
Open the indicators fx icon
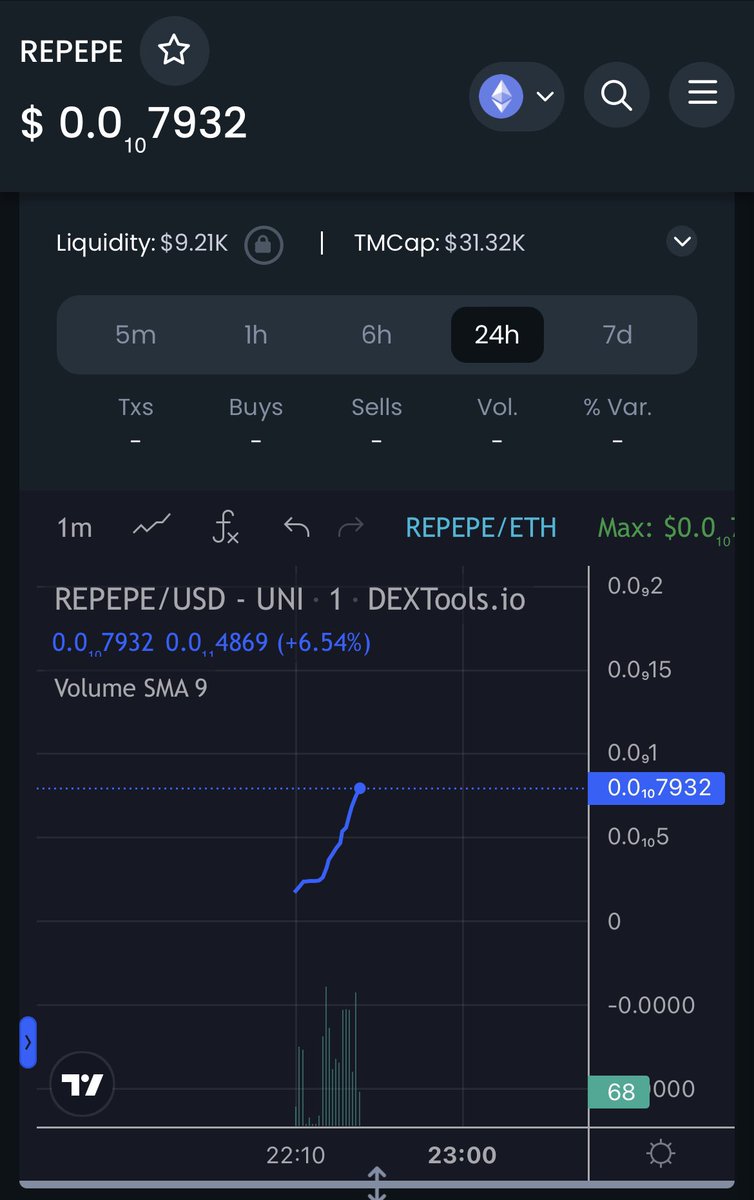coord(226,526)
